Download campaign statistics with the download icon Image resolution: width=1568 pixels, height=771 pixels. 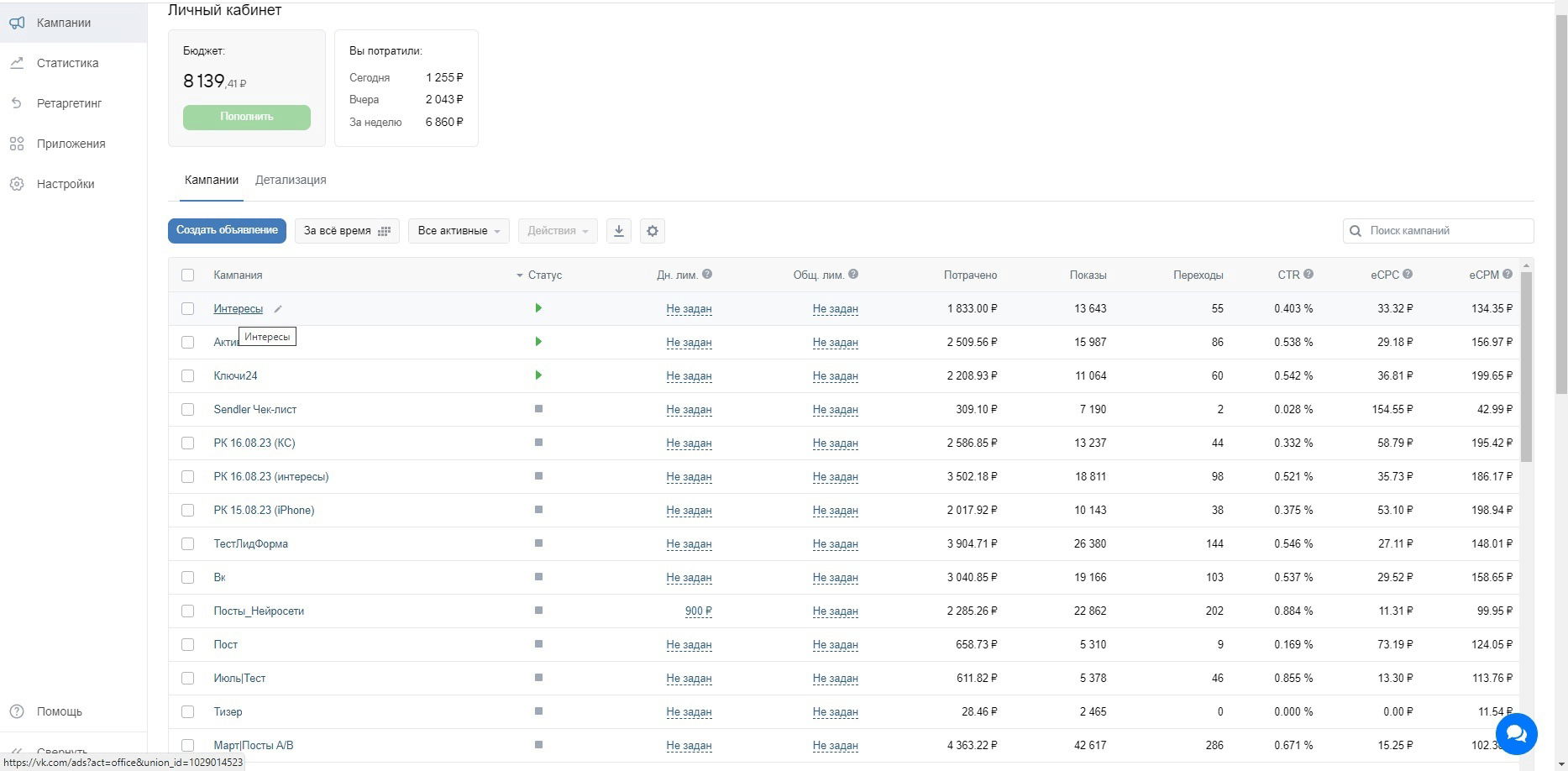click(619, 231)
